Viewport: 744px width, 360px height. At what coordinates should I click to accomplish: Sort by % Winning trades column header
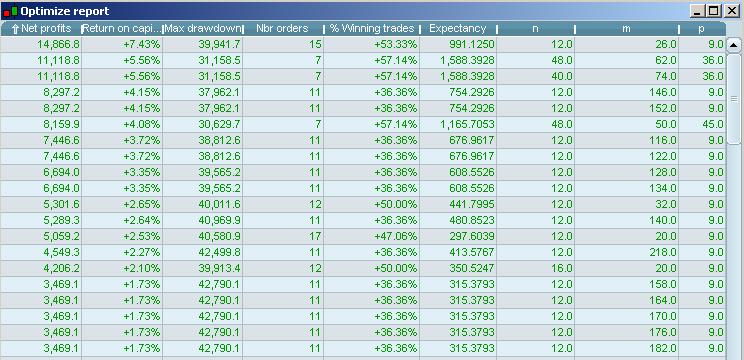point(372,28)
